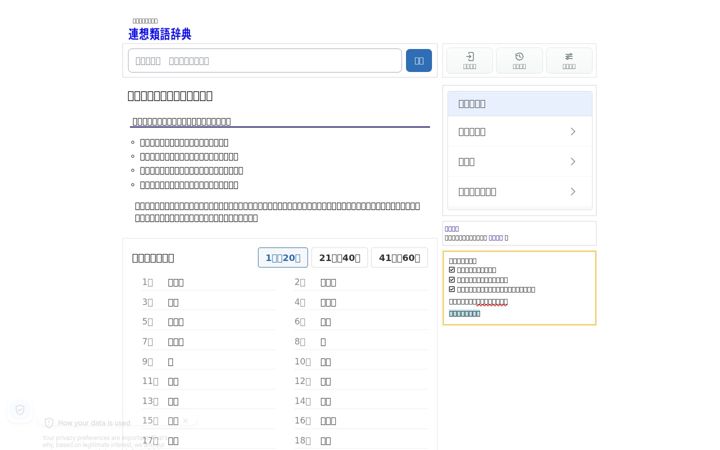Open the rank 10 word entry
Viewport: 720px width, 450px height.
[x=326, y=362]
